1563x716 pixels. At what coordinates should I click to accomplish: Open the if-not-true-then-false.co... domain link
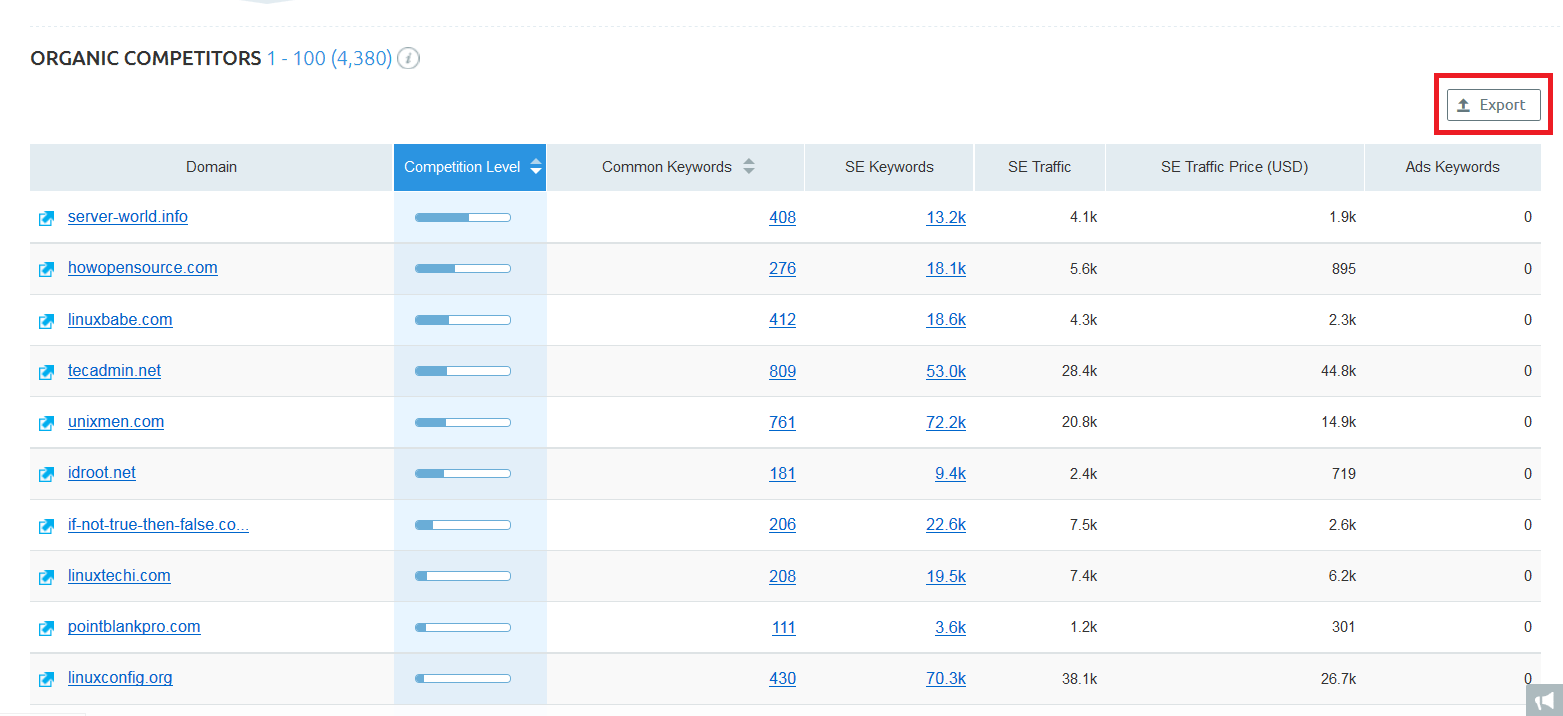[158, 524]
